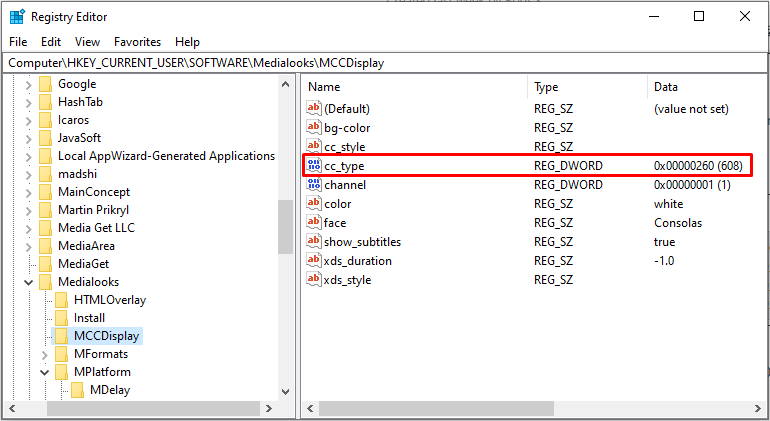Expand the MFormats key

pos(45,355)
